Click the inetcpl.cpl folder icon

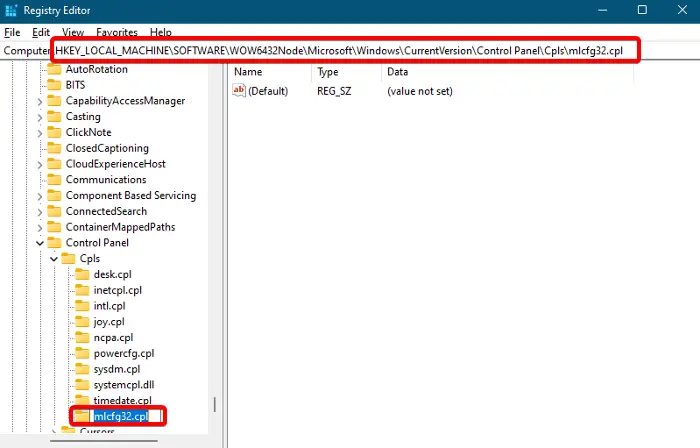(x=82, y=290)
